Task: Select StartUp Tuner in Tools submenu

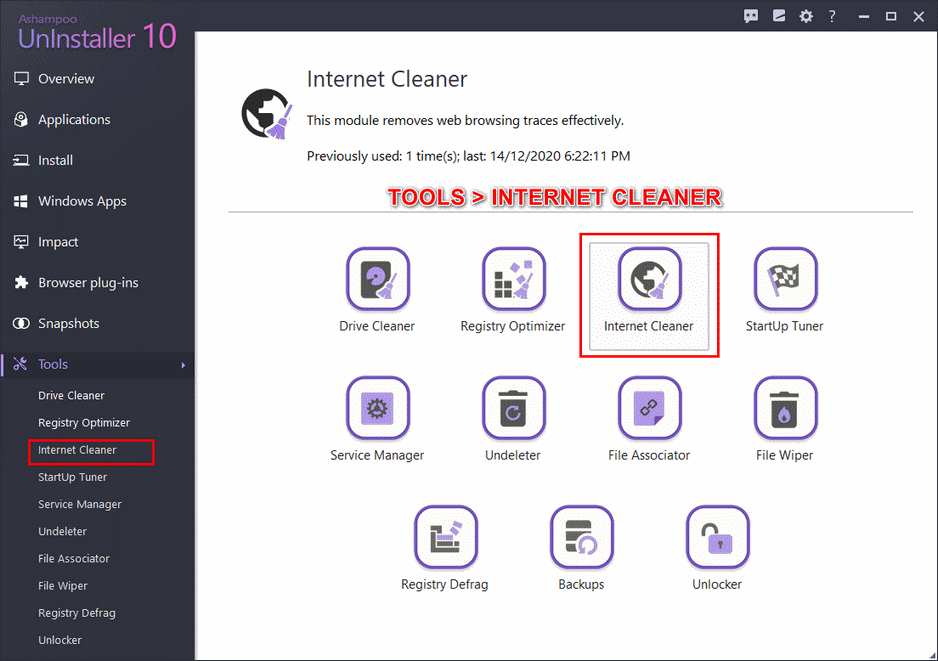Action: click(72, 477)
